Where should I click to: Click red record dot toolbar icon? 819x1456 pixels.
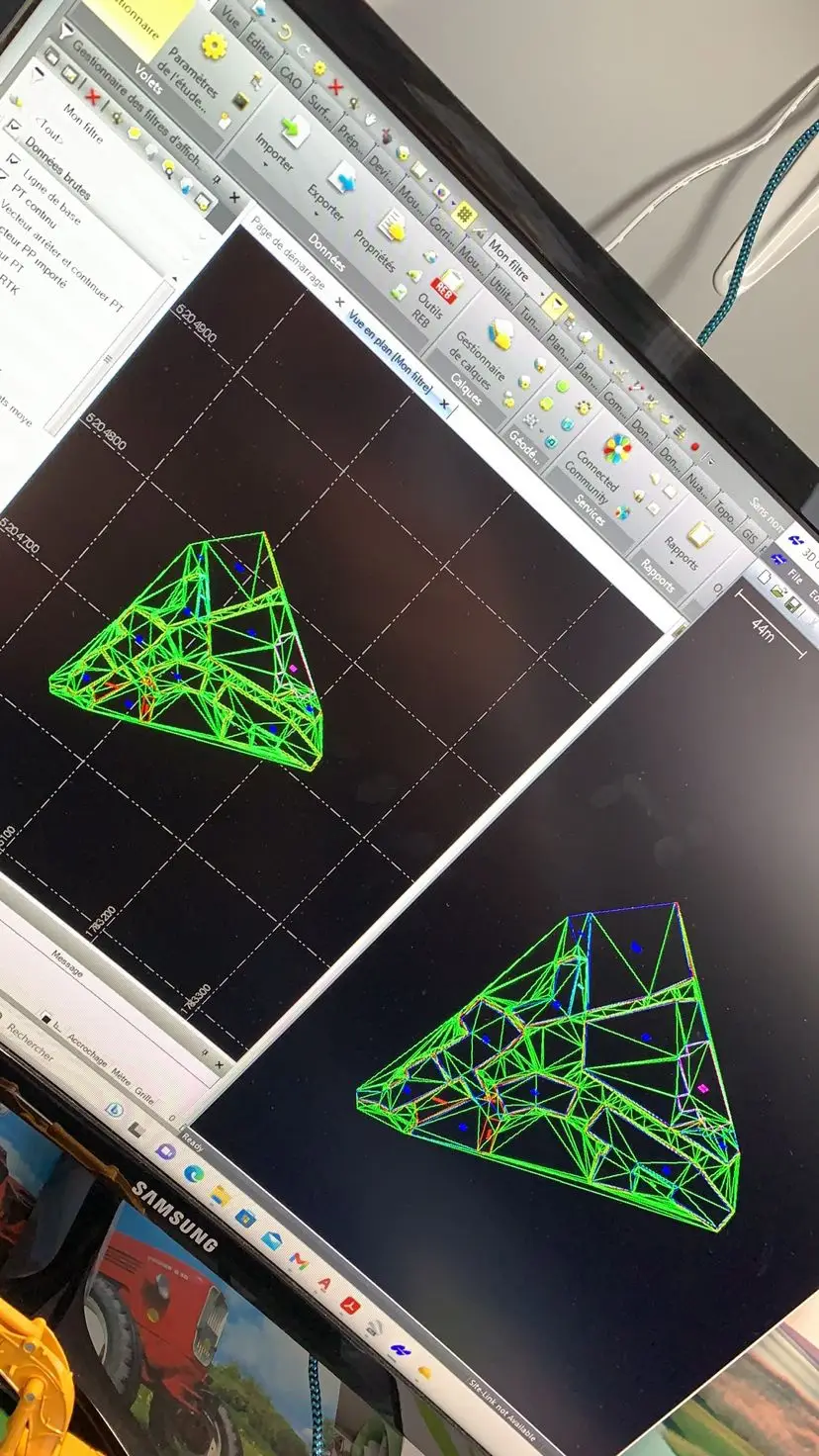694,446
